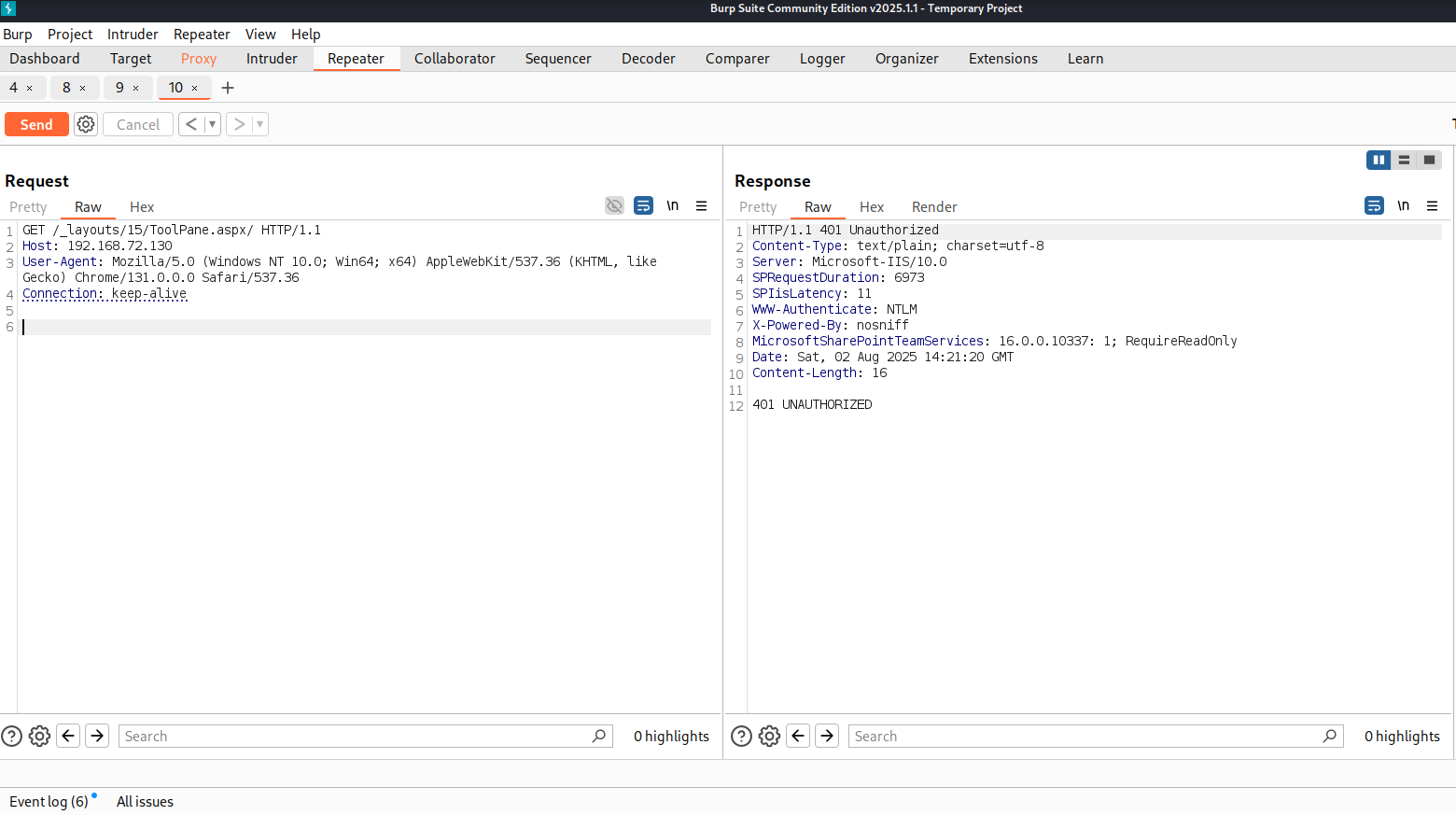Click response search magnifier icon
1456x815 pixels.
click(x=1330, y=736)
